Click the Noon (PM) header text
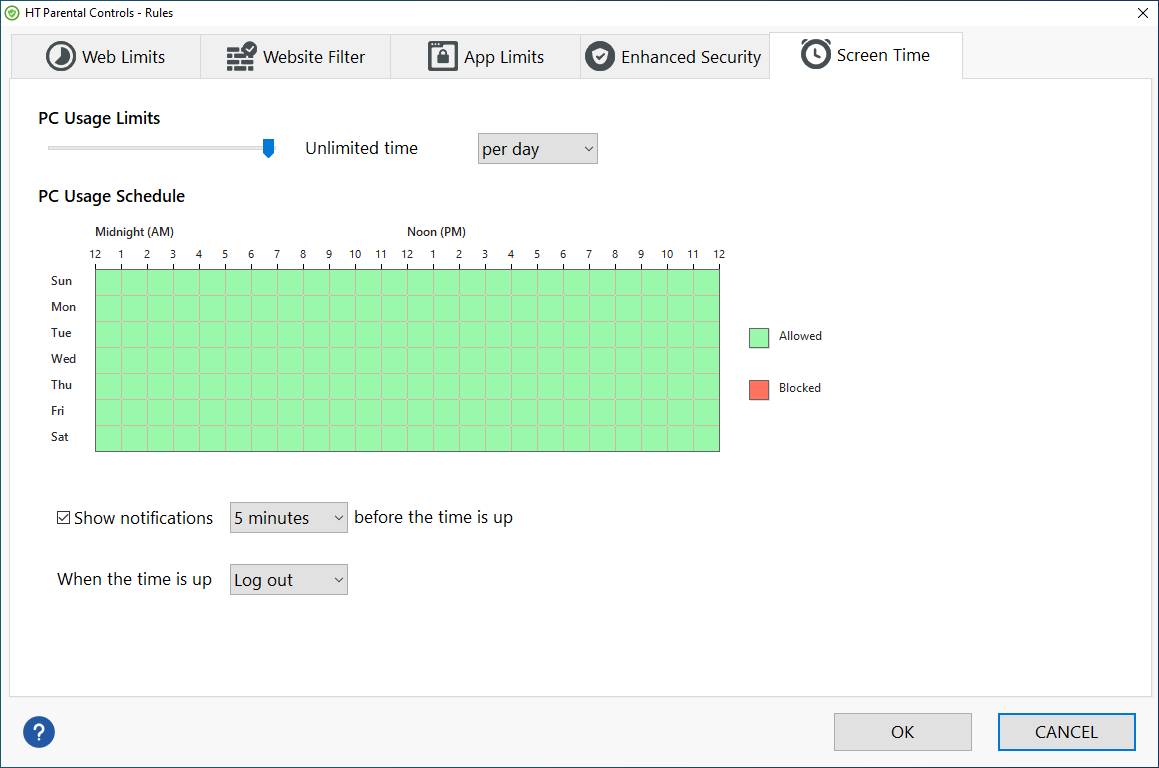 [436, 232]
